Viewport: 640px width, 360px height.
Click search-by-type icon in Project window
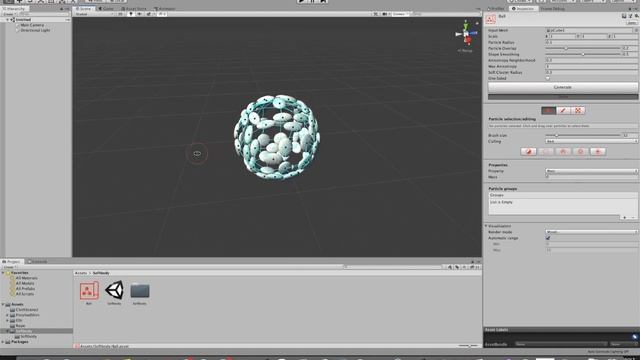450,267
